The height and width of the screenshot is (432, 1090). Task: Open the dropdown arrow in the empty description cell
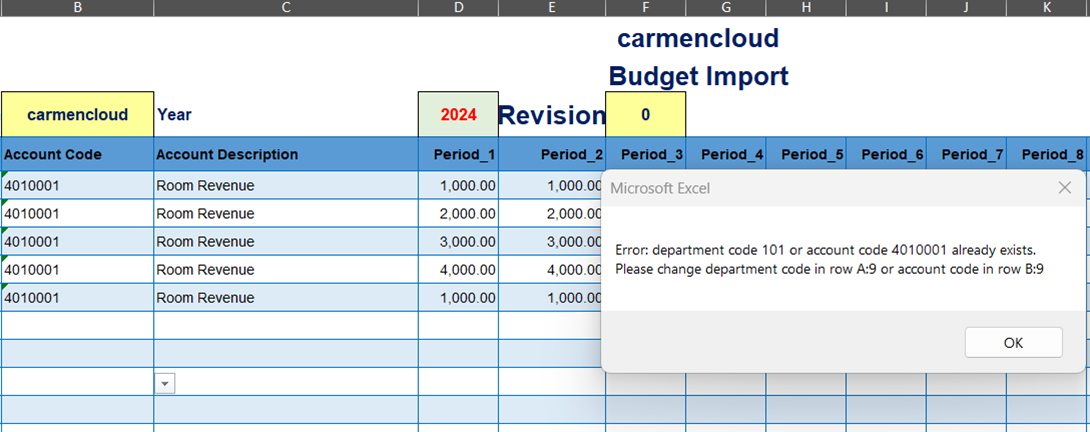pyautogui.click(x=166, y=383)
